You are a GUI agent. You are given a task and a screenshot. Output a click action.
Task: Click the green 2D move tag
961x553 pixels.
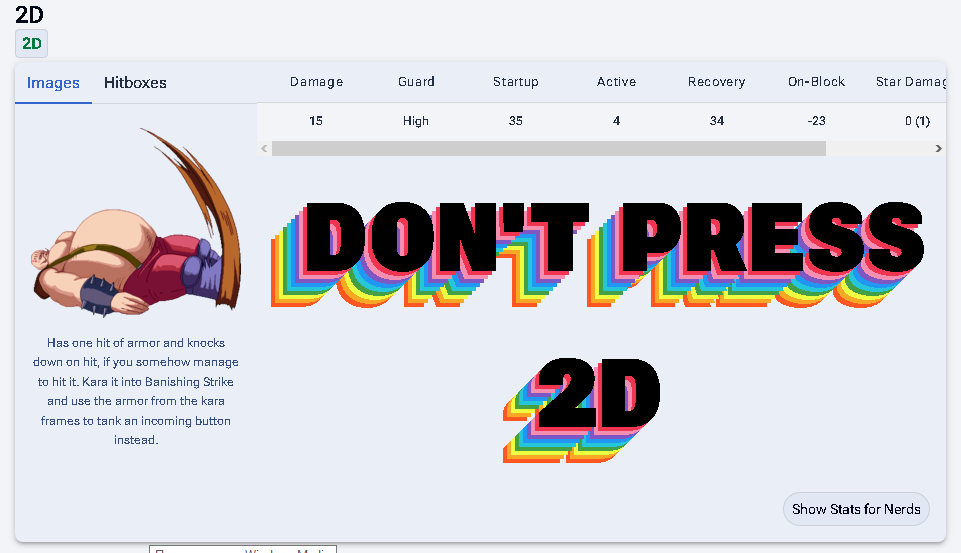[x=31, y=44]
